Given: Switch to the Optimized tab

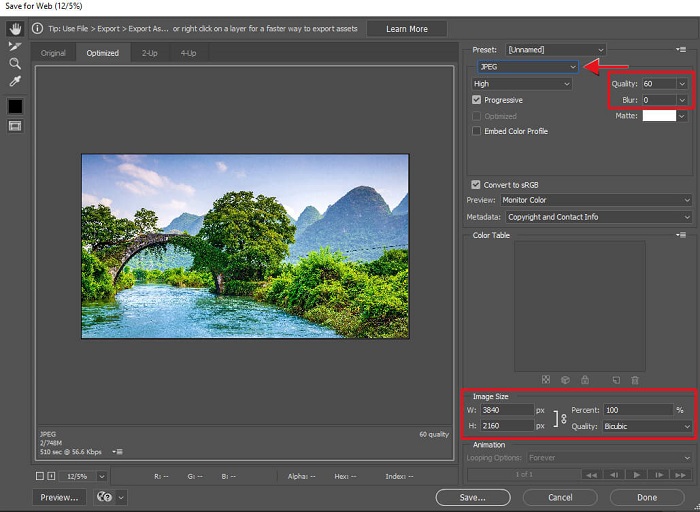Looking at the screenshot, I should pyautogui.click(x=103, y=53).
